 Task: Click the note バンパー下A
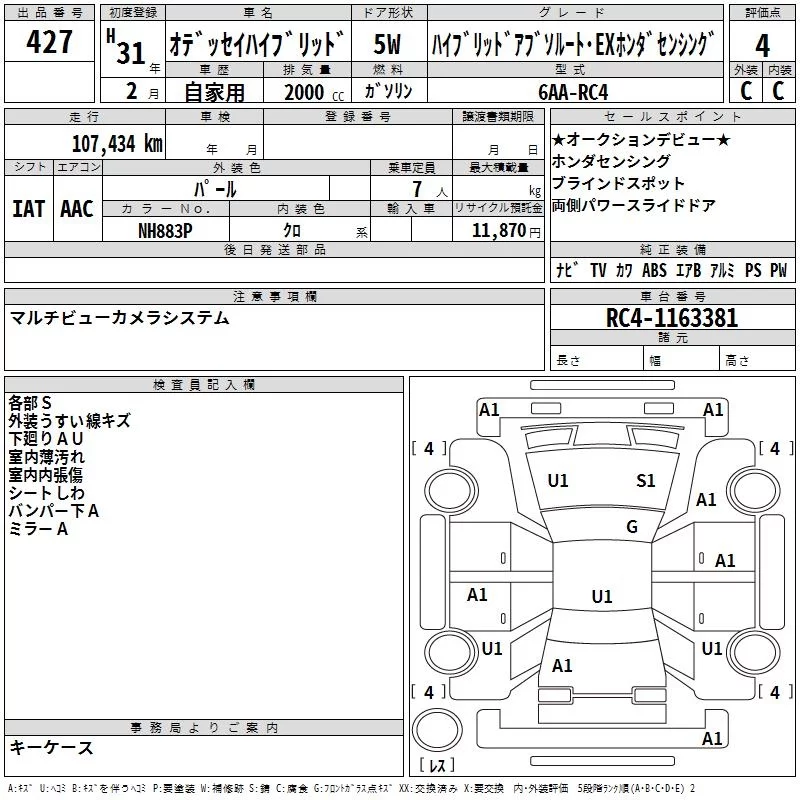(x=54, y=510)
